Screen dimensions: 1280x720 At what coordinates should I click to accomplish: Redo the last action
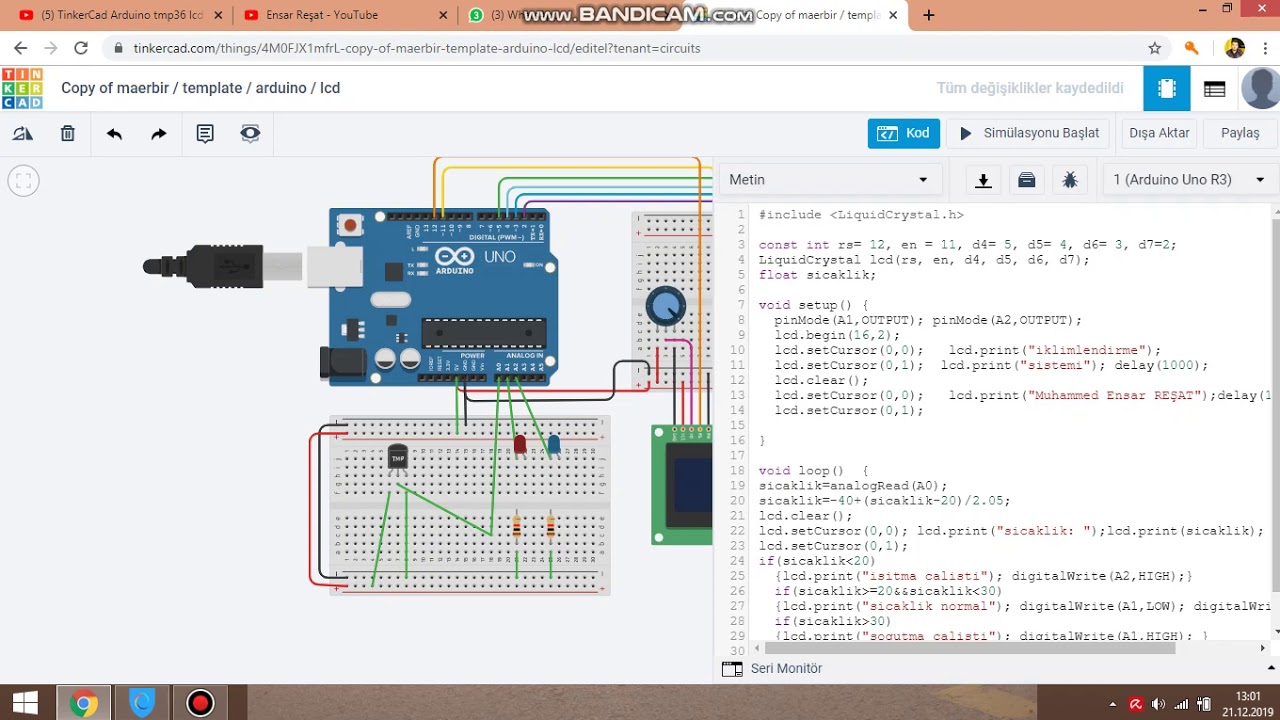click(159, 133)
